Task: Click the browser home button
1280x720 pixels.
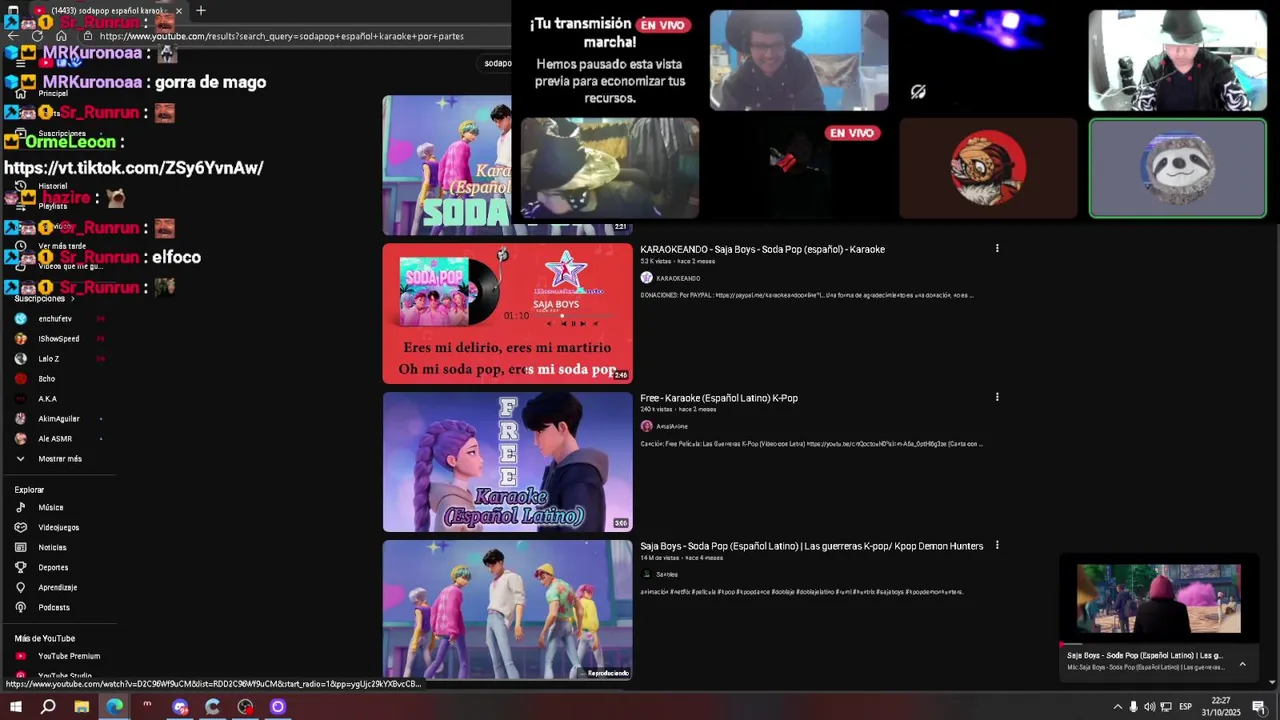Action: point(61,36)
